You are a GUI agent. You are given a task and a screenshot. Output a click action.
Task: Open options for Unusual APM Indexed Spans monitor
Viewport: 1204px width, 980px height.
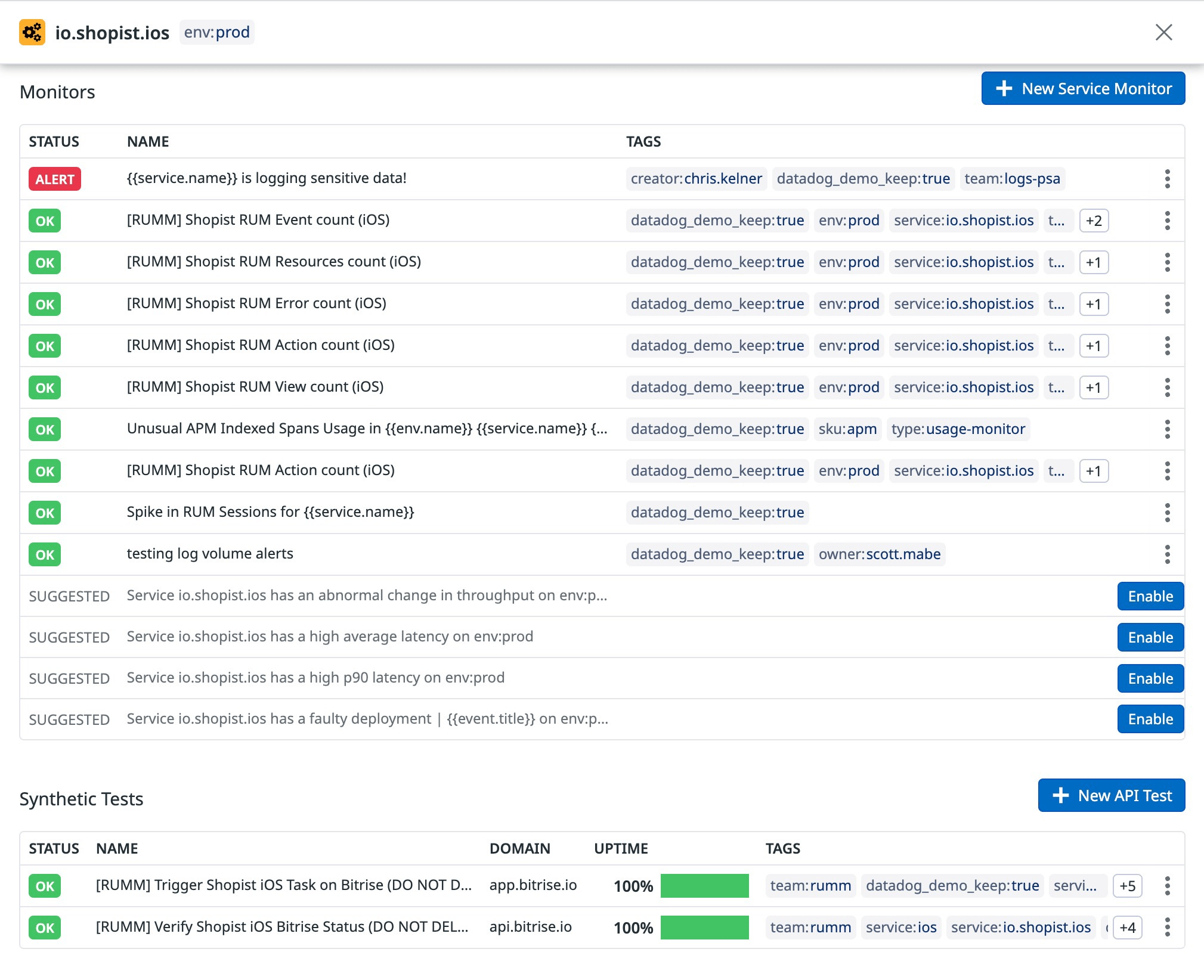click(x=1167, y=429)
